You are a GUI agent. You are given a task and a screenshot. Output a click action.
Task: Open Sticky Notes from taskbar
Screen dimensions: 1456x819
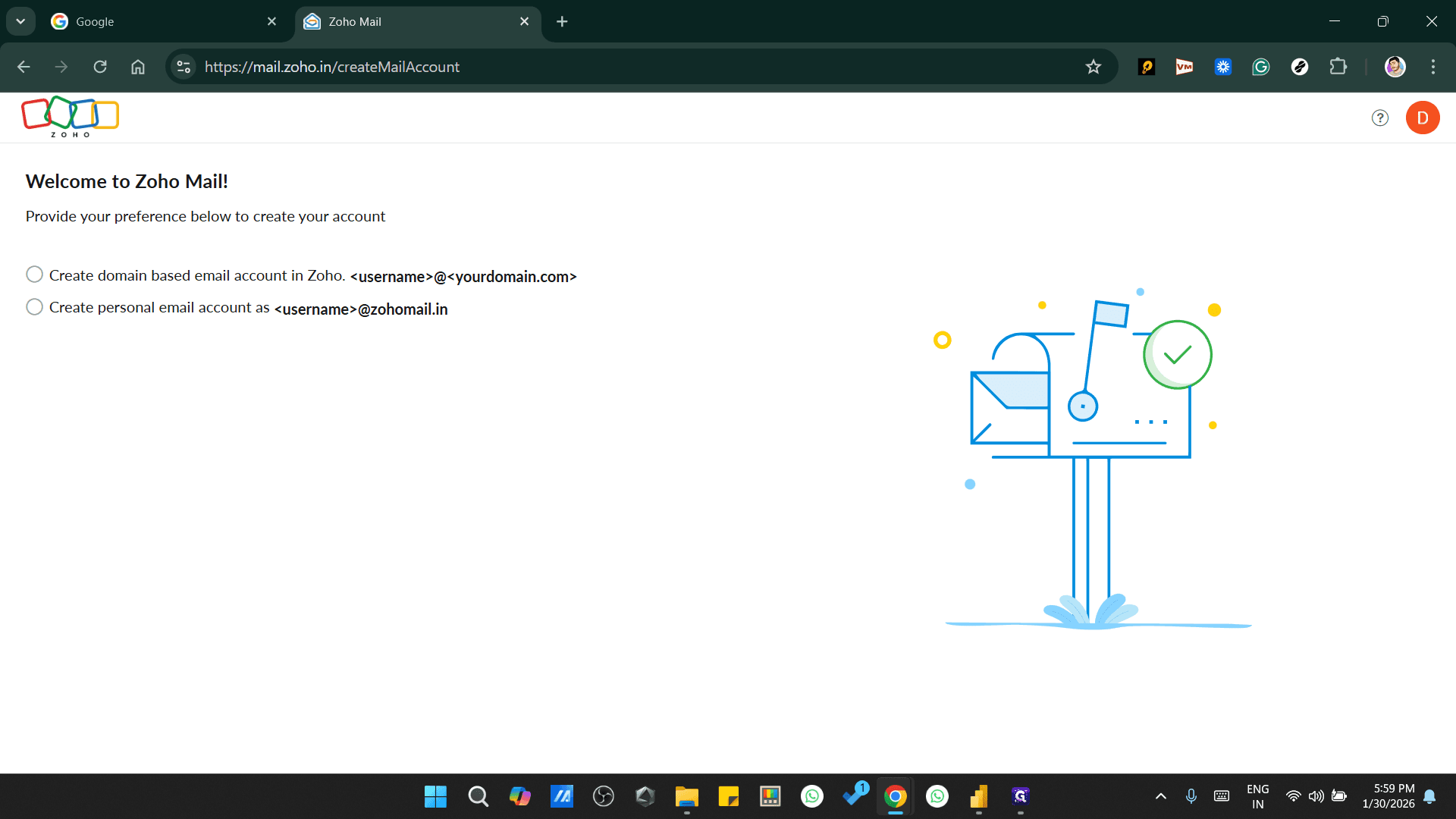[728, 796]
